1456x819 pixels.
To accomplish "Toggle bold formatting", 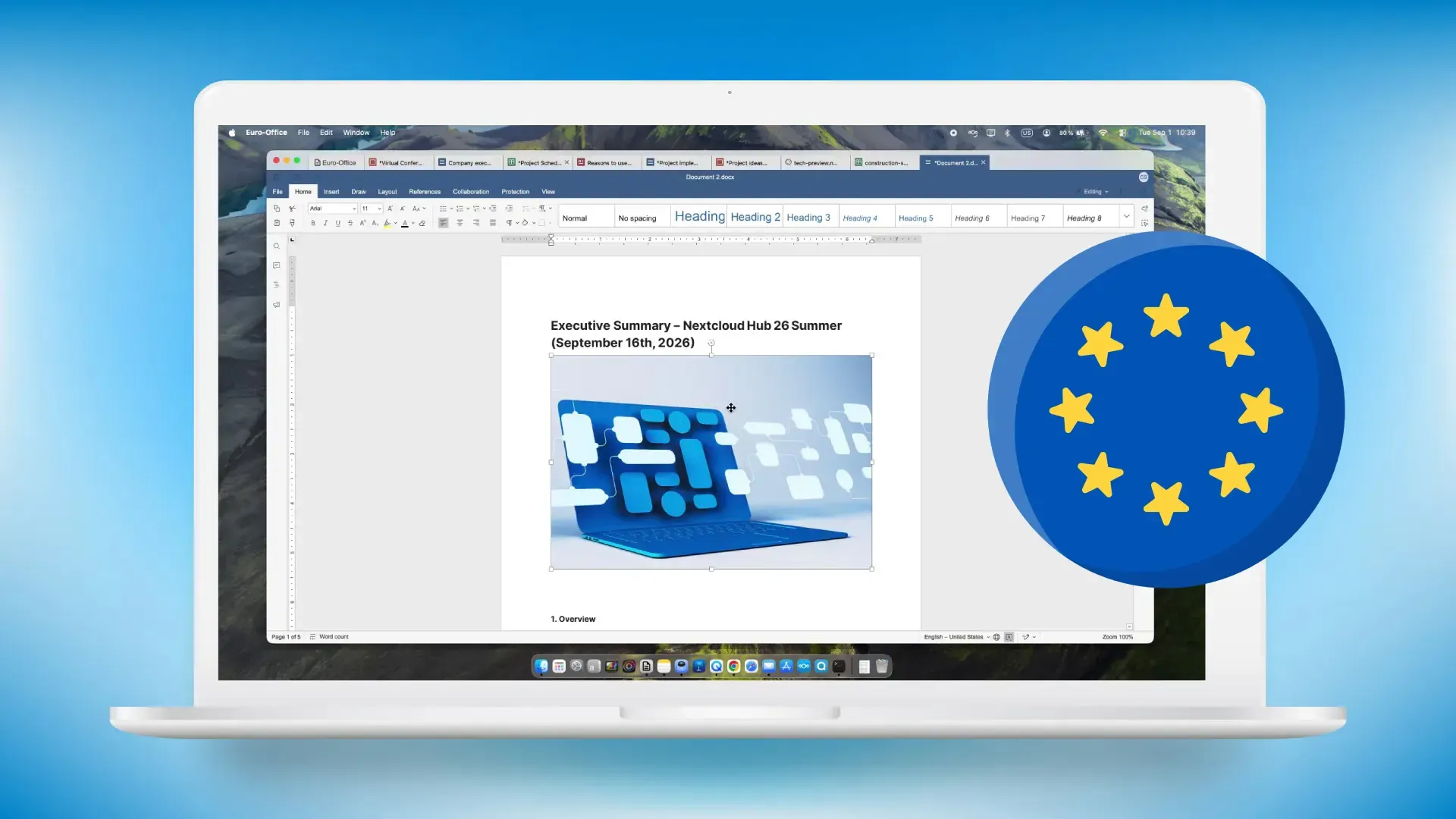I will pyautogui.click(x=312, y=223).
